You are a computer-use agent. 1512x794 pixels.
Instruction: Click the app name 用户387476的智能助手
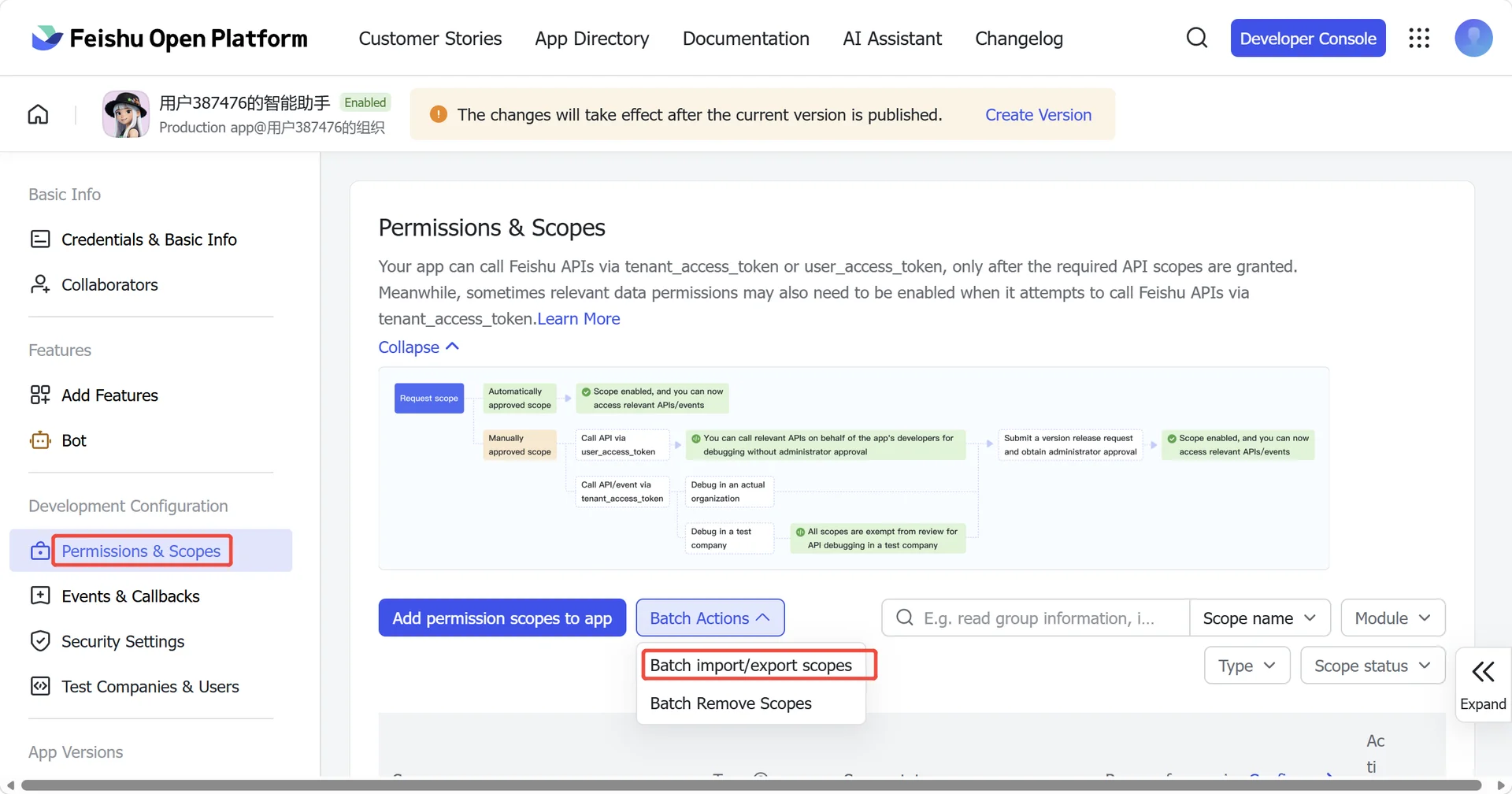click(x=245, y=102)
